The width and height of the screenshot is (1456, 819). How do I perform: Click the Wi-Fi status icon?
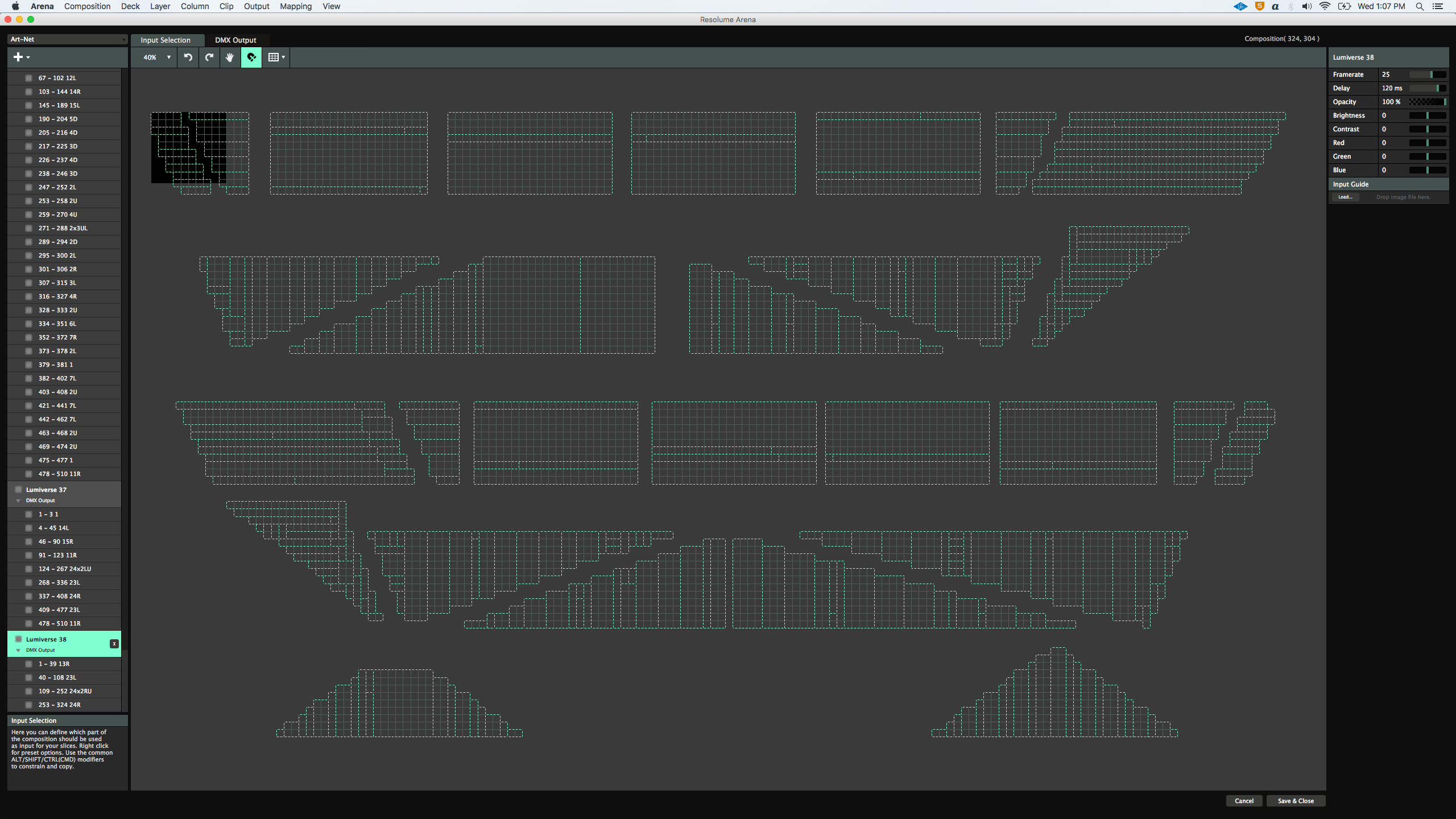1325,6
